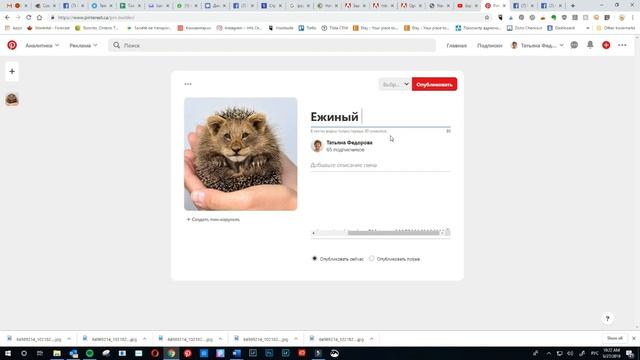
Task: Open Chrome from the taskbar
Action: tap(171, 353)
